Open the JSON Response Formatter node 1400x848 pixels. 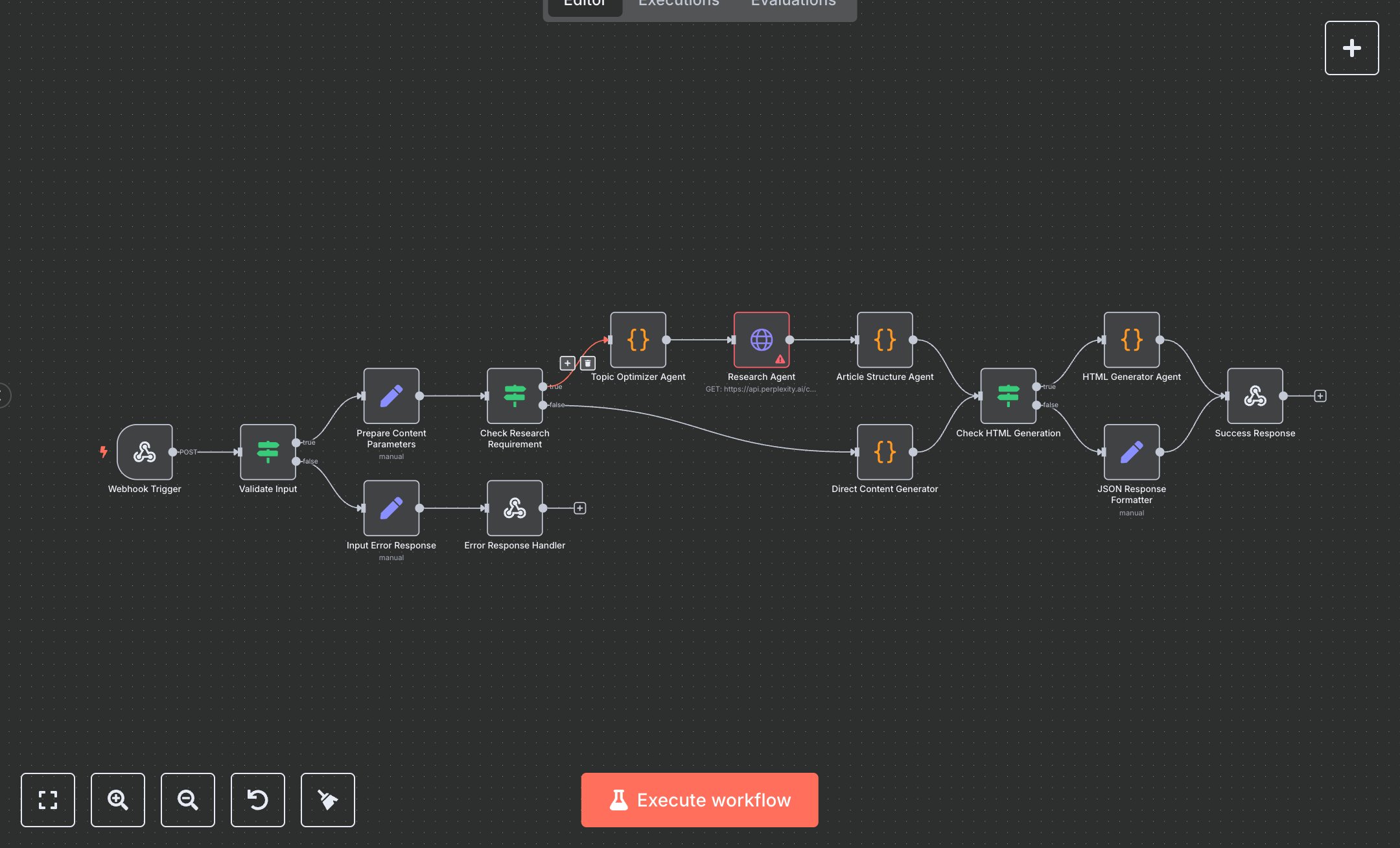[1132, 452]
